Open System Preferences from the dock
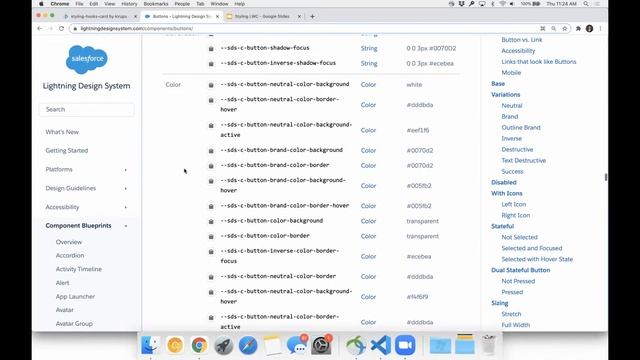The height and width of the screenshot is (360, 640). pyautogui.click(x=322, y=345)
